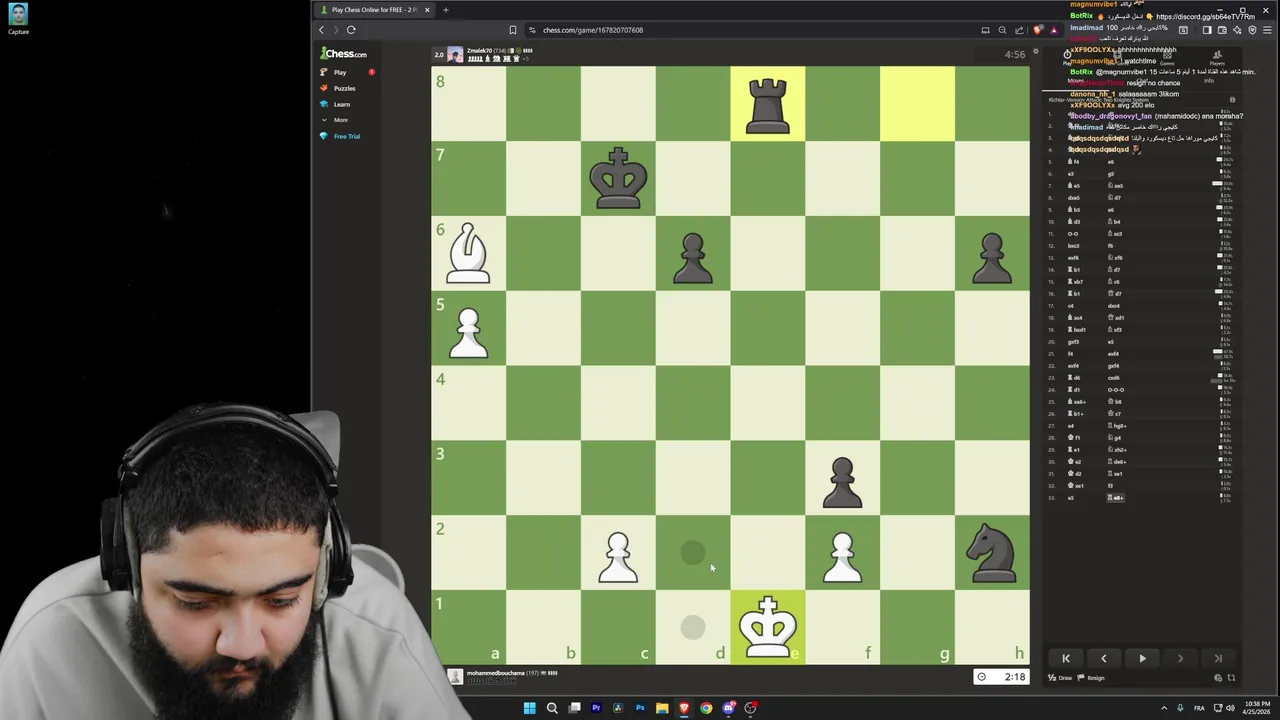Viewport: 1280px width, 720px height.
Task: Go back one move
Action: (x=1104, y=658)
